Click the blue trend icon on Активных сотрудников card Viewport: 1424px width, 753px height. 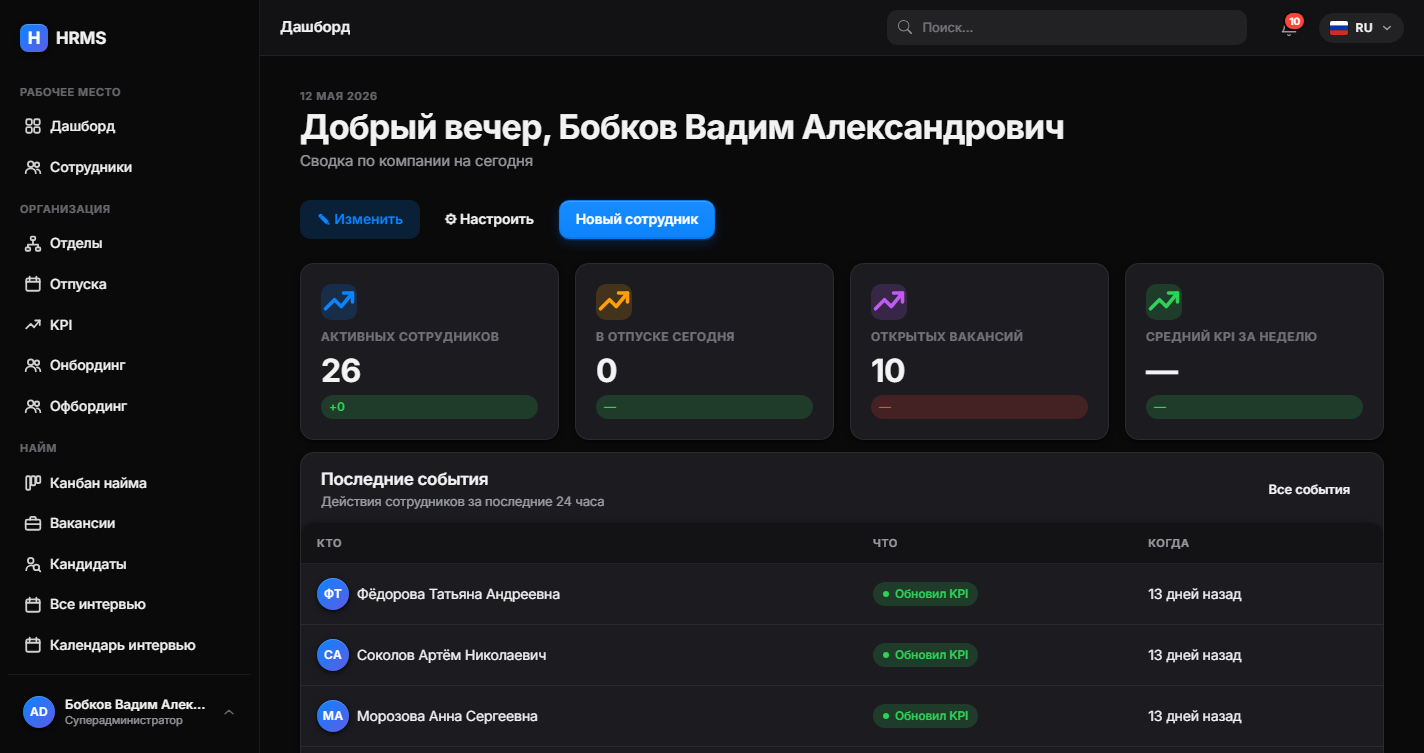(339, 302)
